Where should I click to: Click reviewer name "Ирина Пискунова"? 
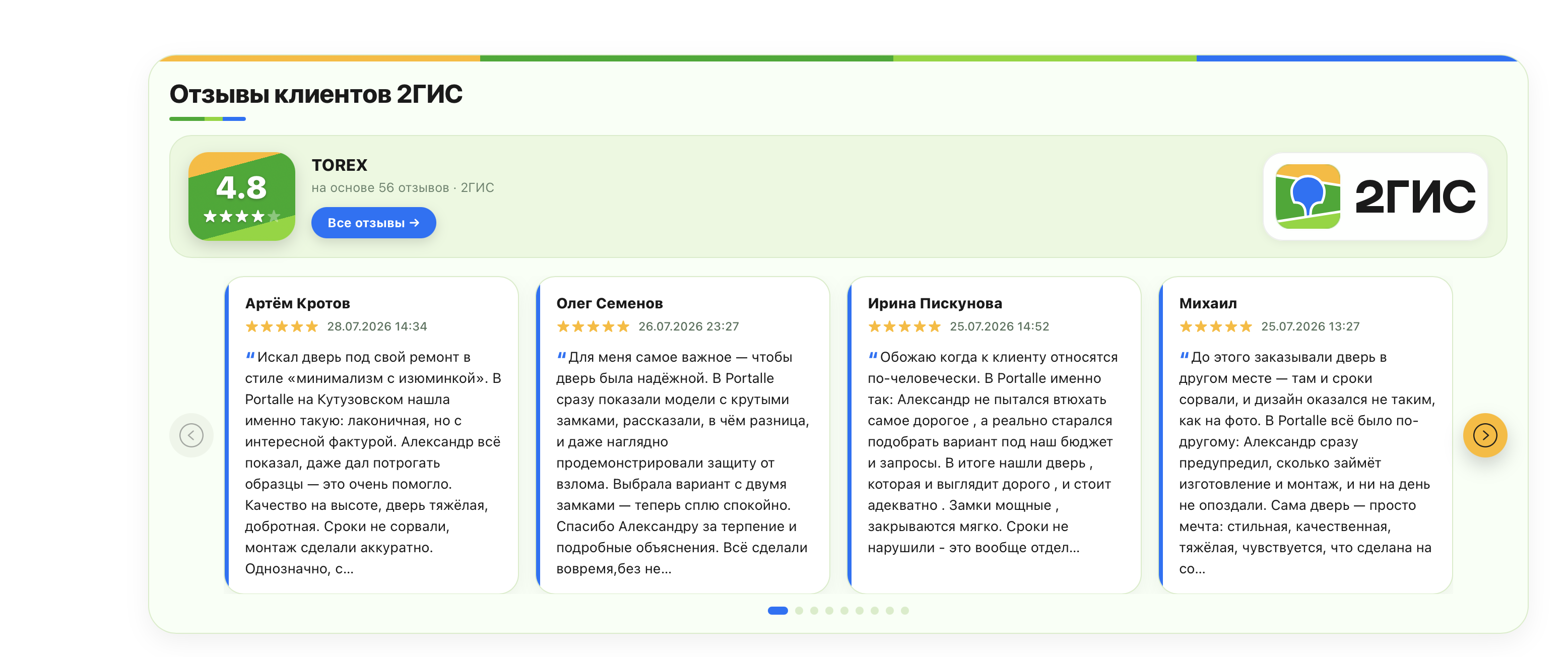click(935, 303)
